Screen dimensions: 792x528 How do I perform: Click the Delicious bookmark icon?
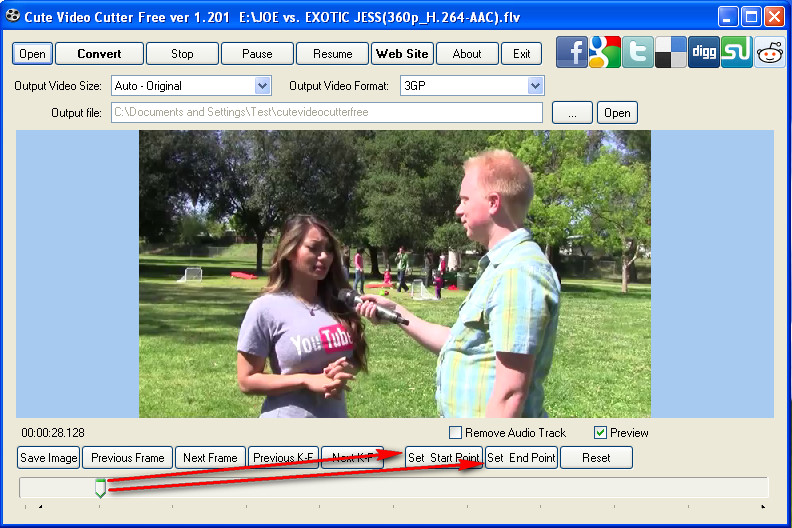point(671,52)
